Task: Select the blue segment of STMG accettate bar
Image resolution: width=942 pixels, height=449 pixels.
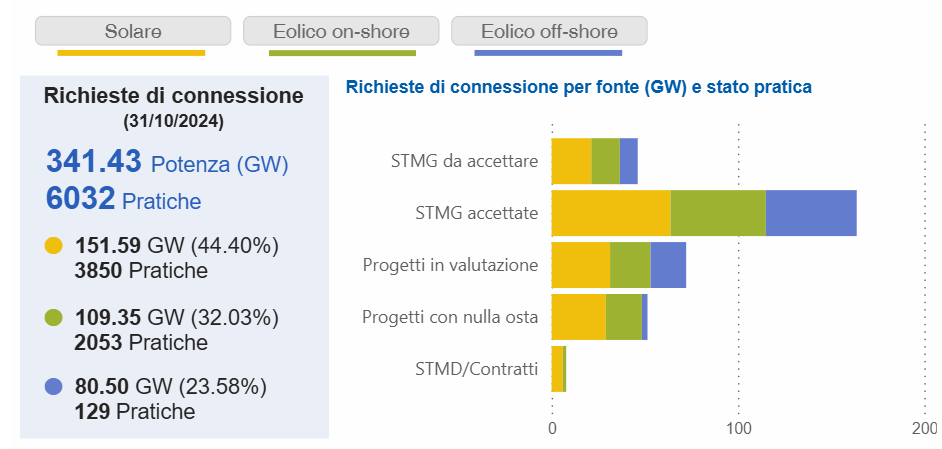Action: [x=811, y=213]
